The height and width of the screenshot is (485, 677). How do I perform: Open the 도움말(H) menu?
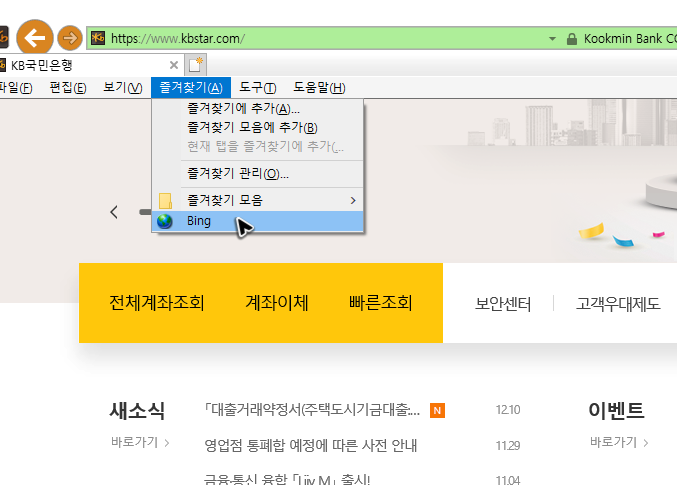pyautogui.click(x=319, y=88)
